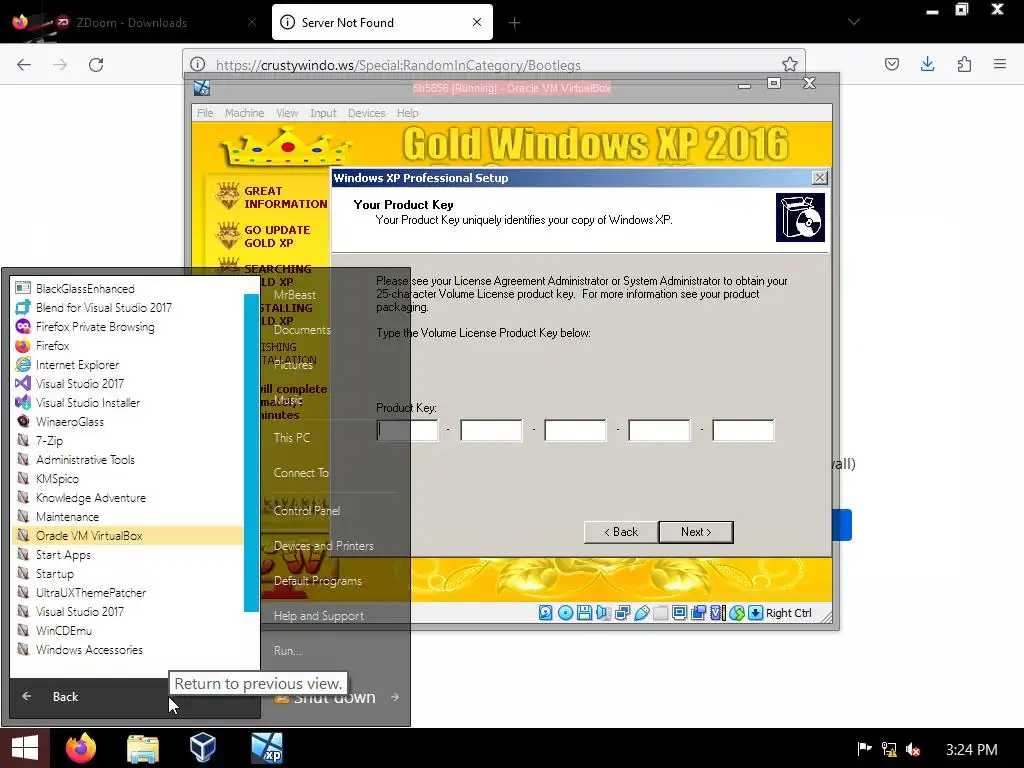Click the network adapters icon in VirtualBox status bar
1024x768 pixels.
622,613
